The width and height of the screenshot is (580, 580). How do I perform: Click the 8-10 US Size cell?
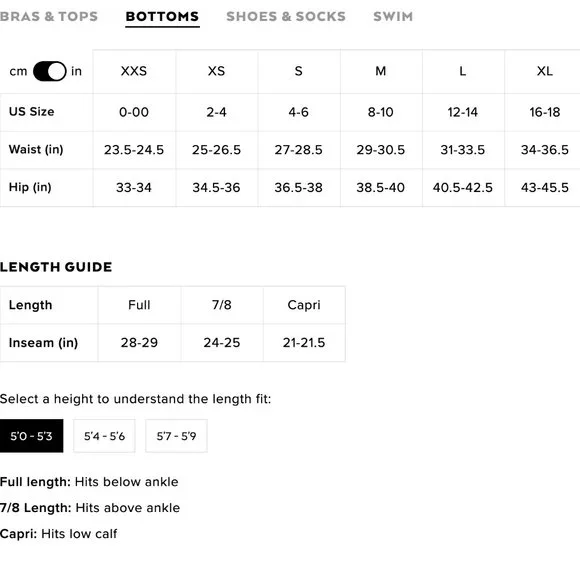click(x=381, y=112)
